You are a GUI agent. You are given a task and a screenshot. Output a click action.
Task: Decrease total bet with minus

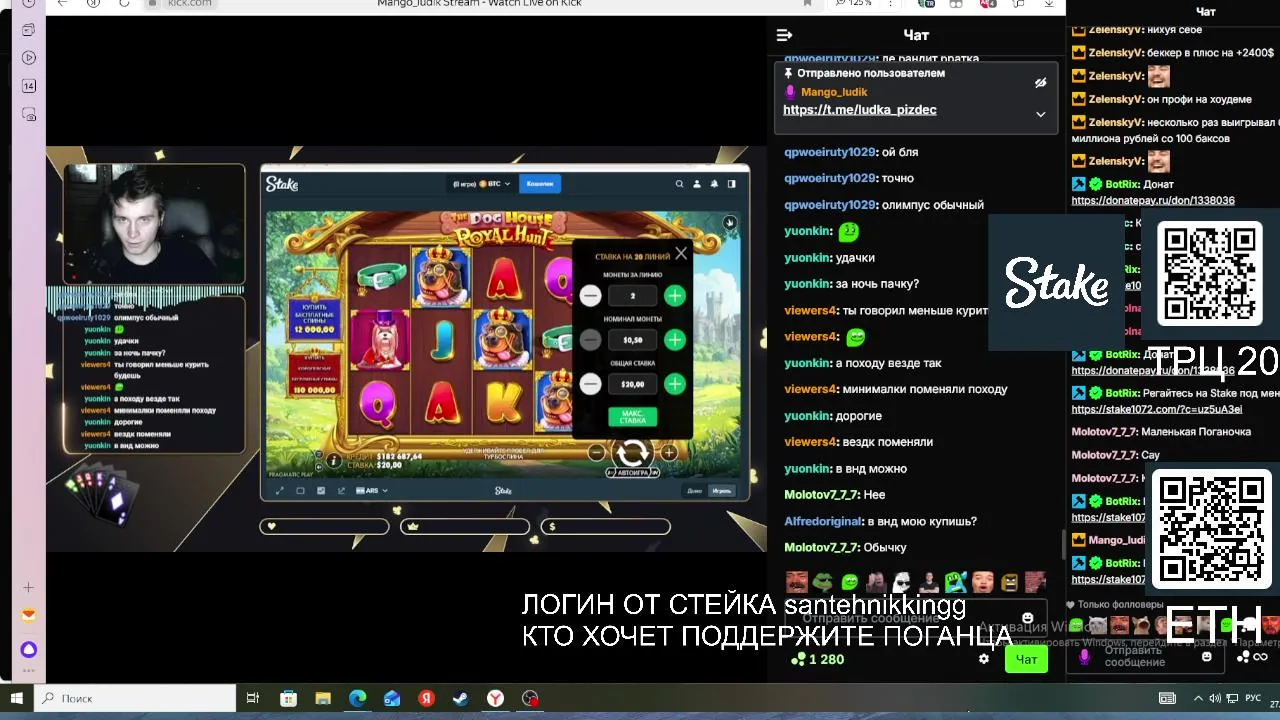pos(590,384)
